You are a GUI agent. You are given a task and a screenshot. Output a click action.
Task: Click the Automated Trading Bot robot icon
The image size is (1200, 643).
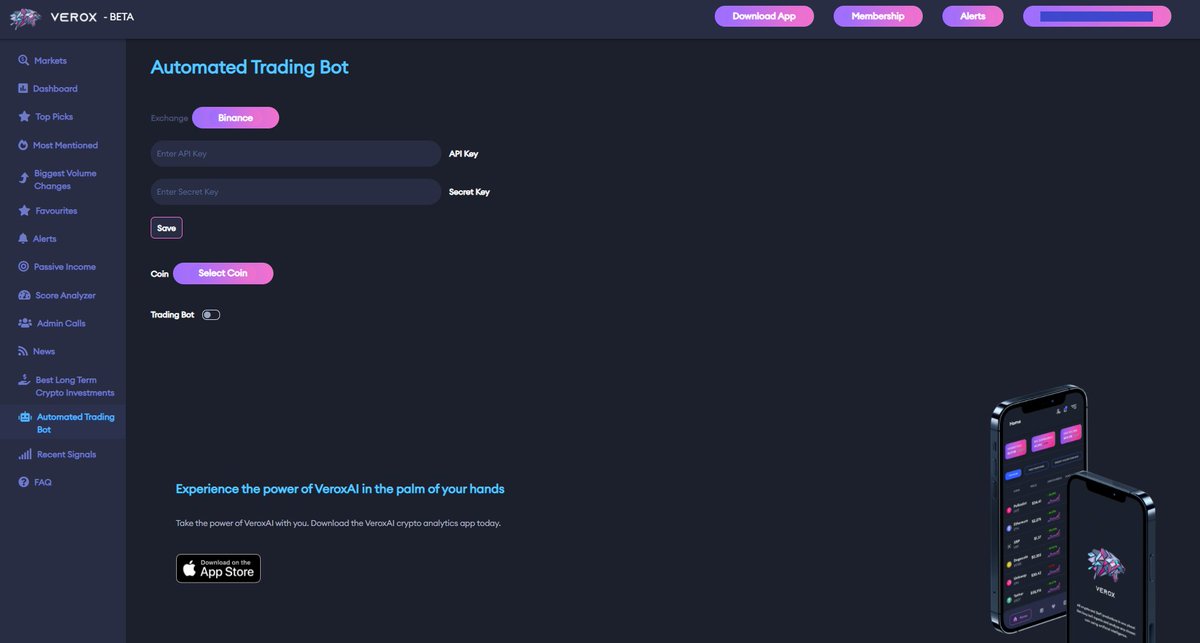click(x=25, y=417)
